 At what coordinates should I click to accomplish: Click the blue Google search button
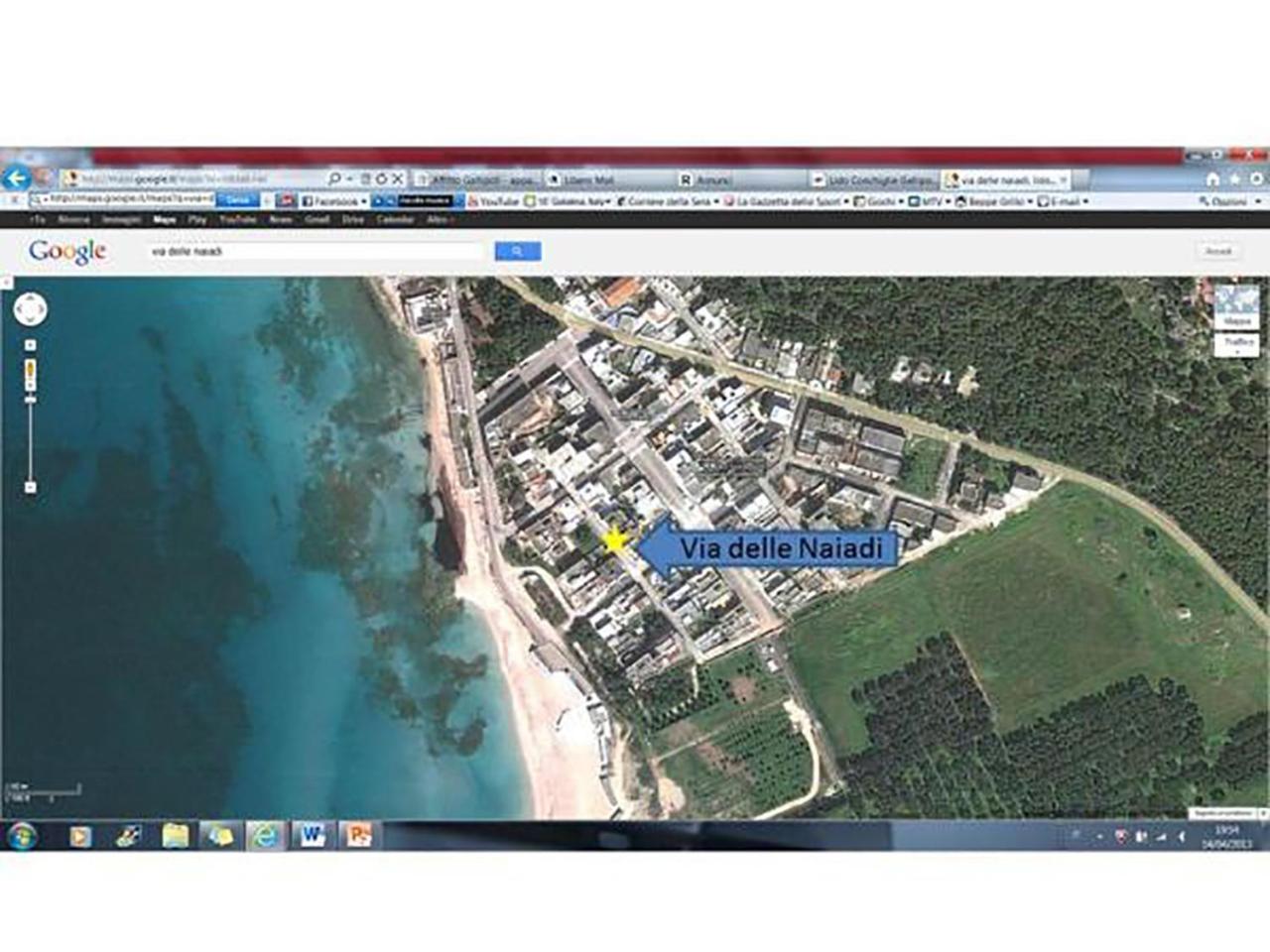[517, 252]
